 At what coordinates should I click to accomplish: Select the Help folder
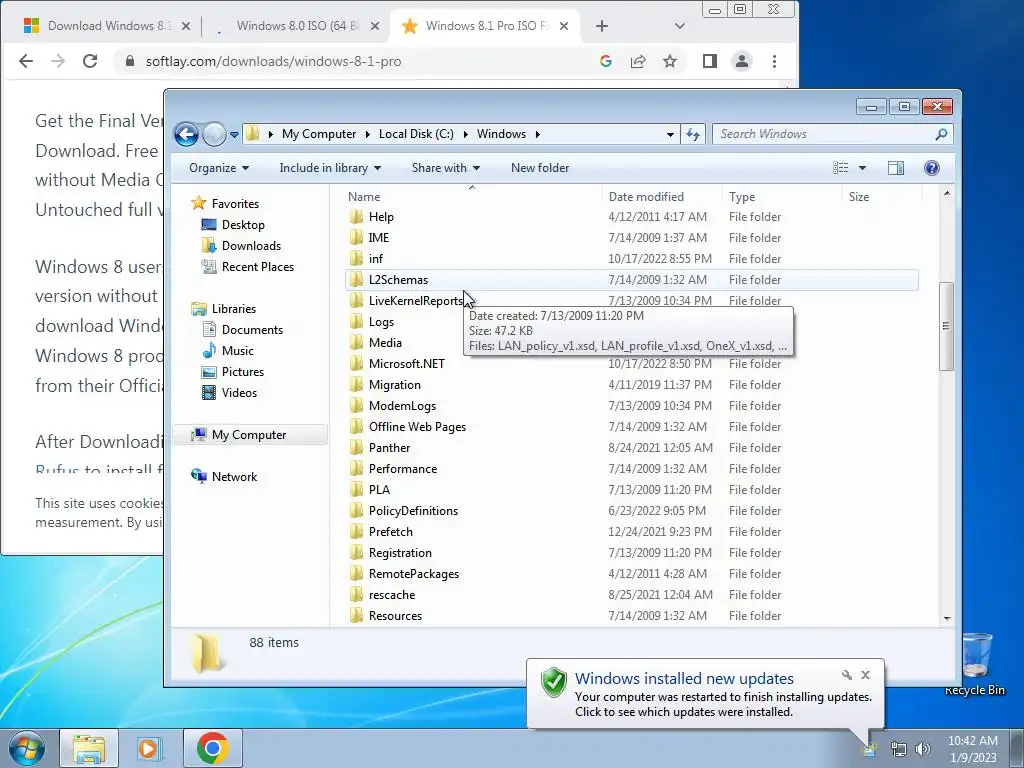click(381, 217)
